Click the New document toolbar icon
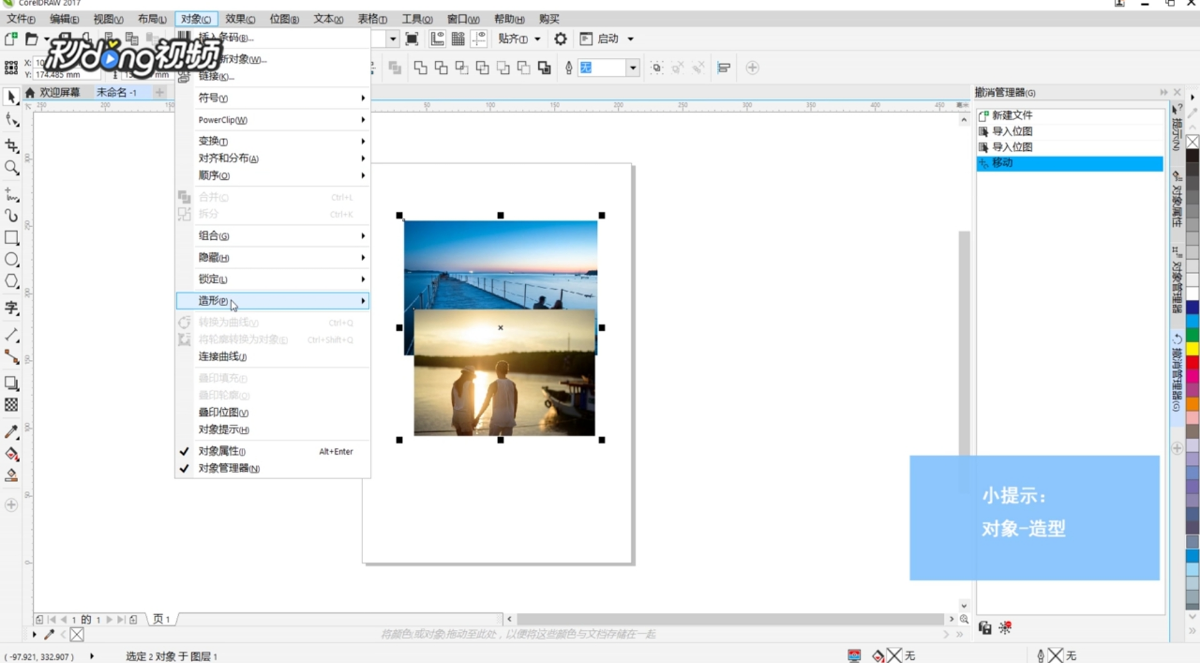1200x663 pixels. (x=10, y=39)
